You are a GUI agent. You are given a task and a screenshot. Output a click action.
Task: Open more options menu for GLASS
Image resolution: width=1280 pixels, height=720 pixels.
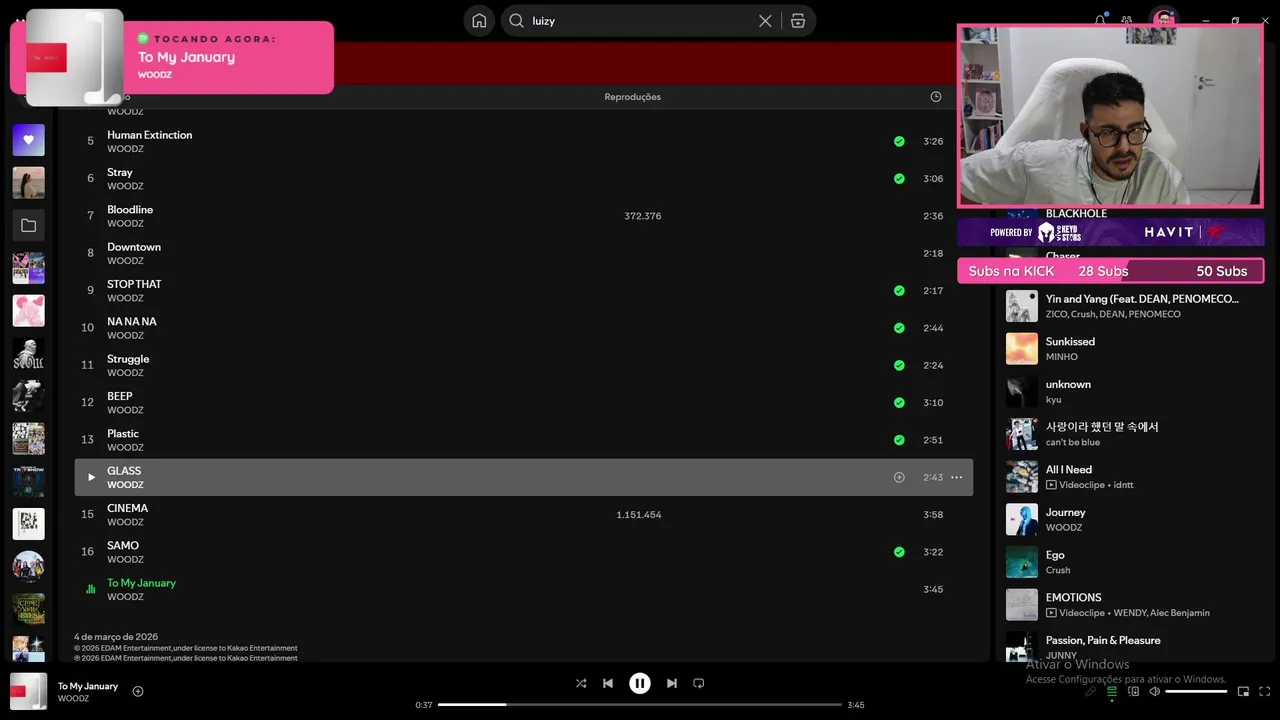click(956, 477)
